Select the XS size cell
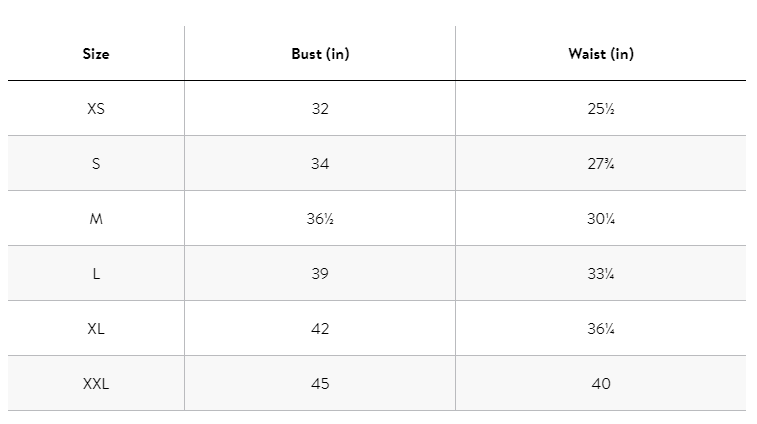 (x=96, y=109)
